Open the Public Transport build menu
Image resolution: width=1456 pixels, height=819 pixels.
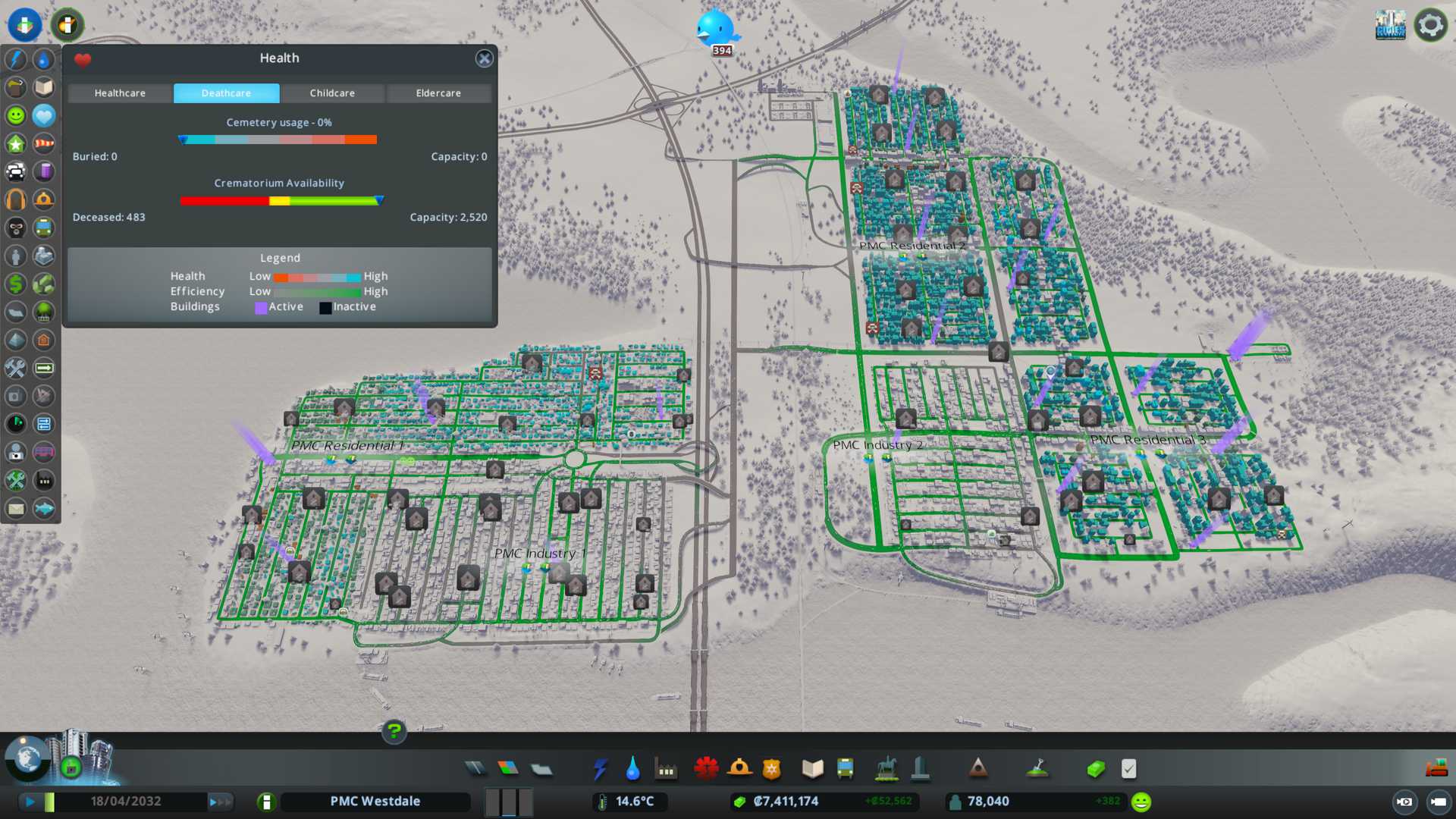(x=845, y=769)
